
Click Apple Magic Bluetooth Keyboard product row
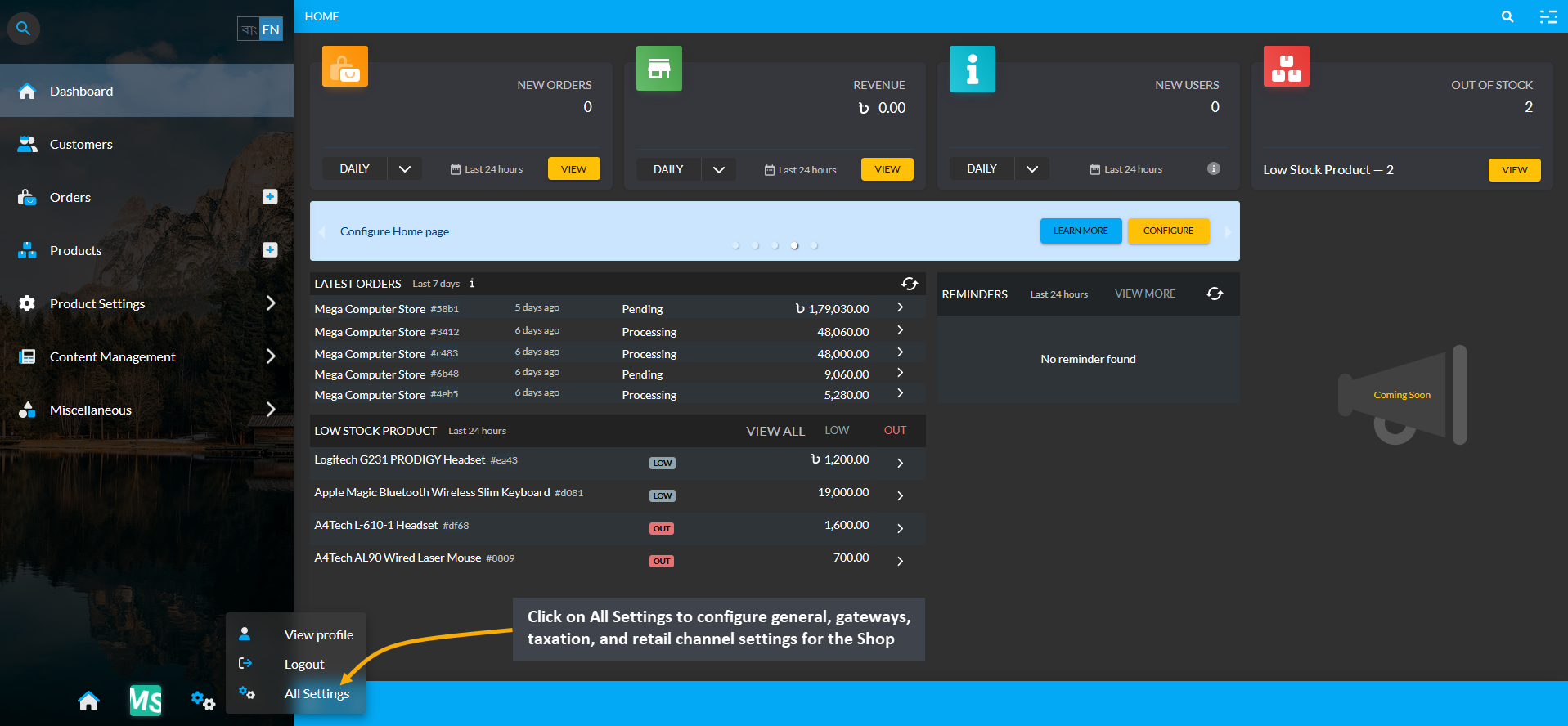[618, 495]
